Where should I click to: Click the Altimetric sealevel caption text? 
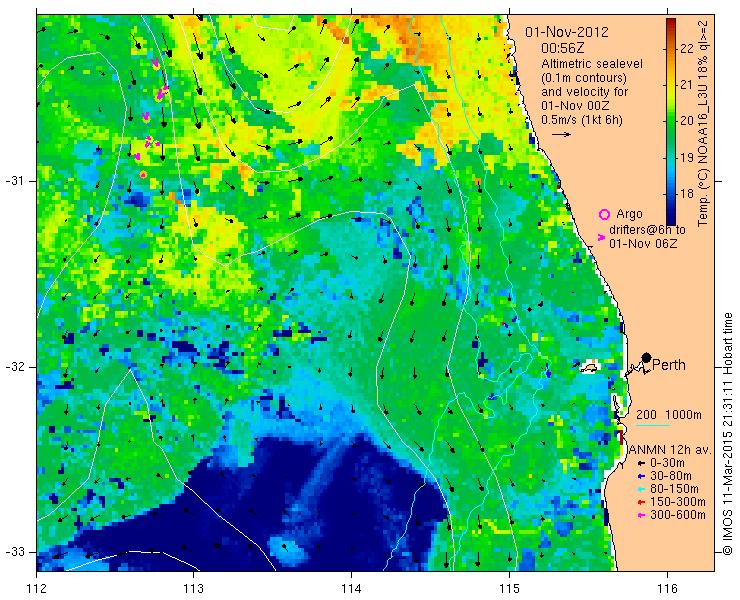coord(592,64)
